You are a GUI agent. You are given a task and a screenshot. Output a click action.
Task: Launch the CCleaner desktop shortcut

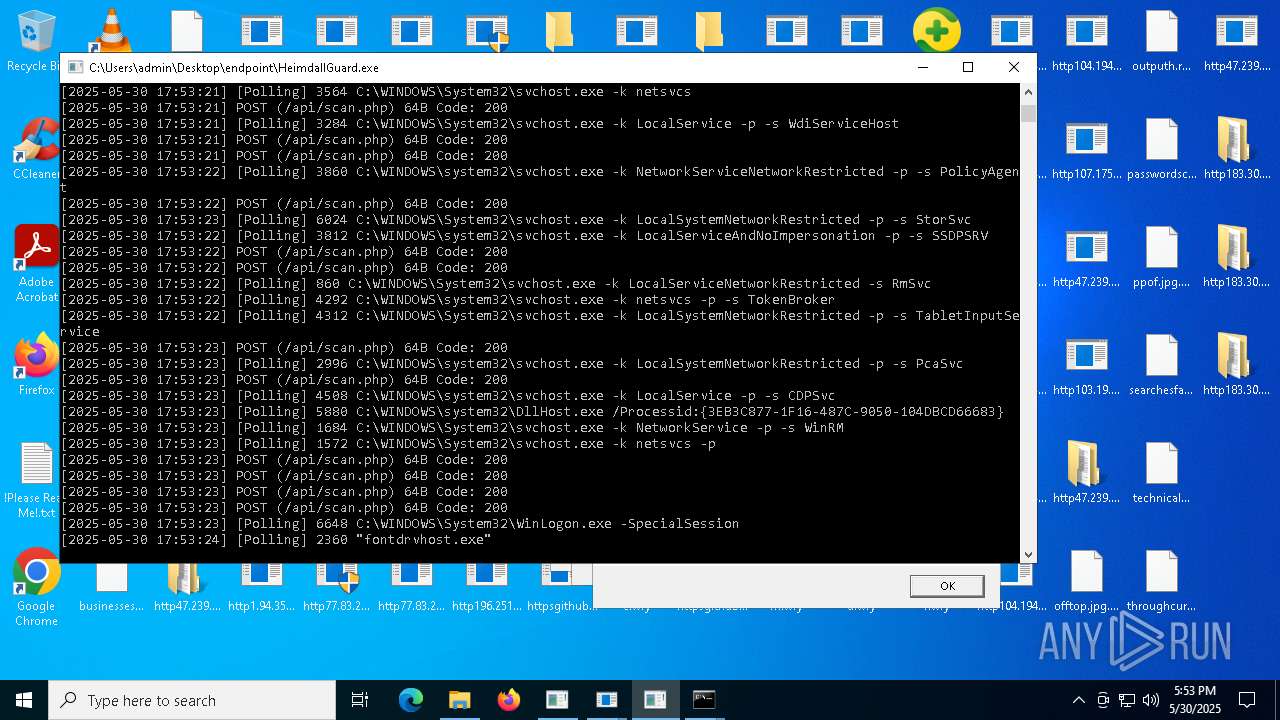(x=36, y=150)
